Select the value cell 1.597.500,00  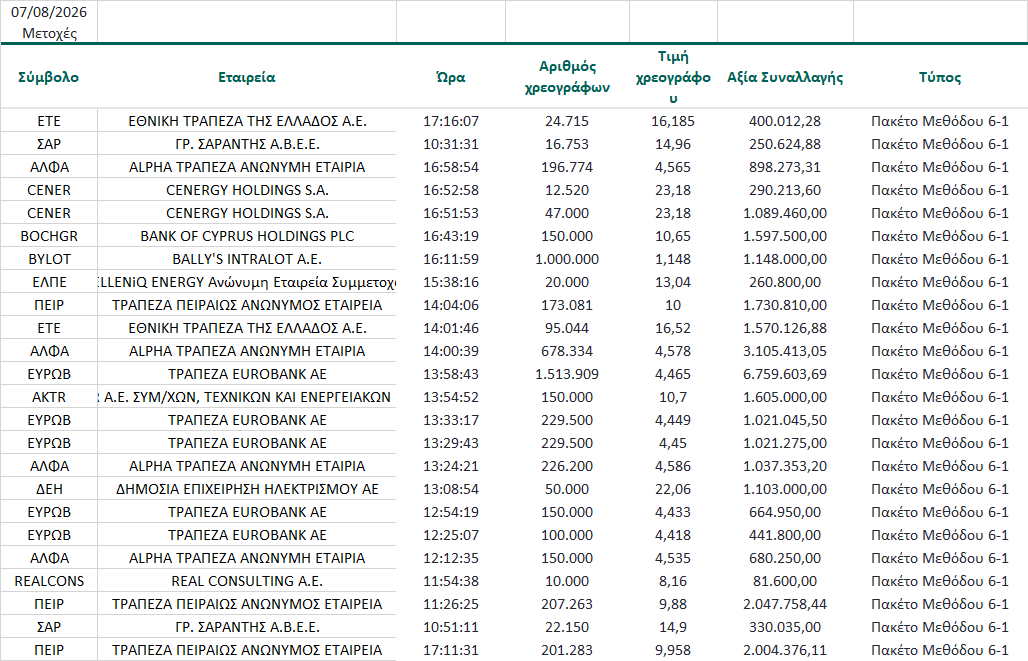pyautogui.click(x=785, y=236)
